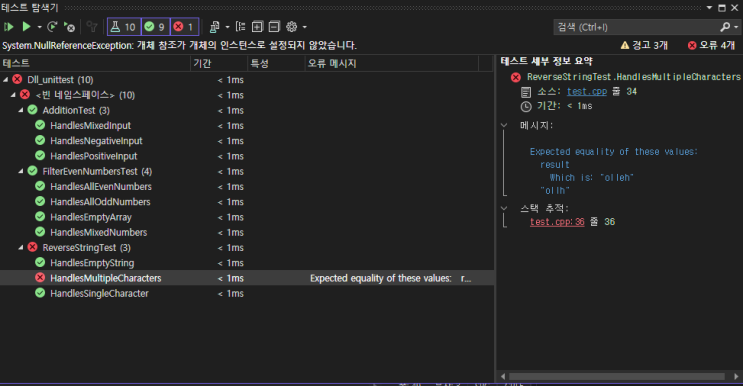Click the Expand All plus icon
743x386 pixels.
pyautogui.click(x=257, y=27)
